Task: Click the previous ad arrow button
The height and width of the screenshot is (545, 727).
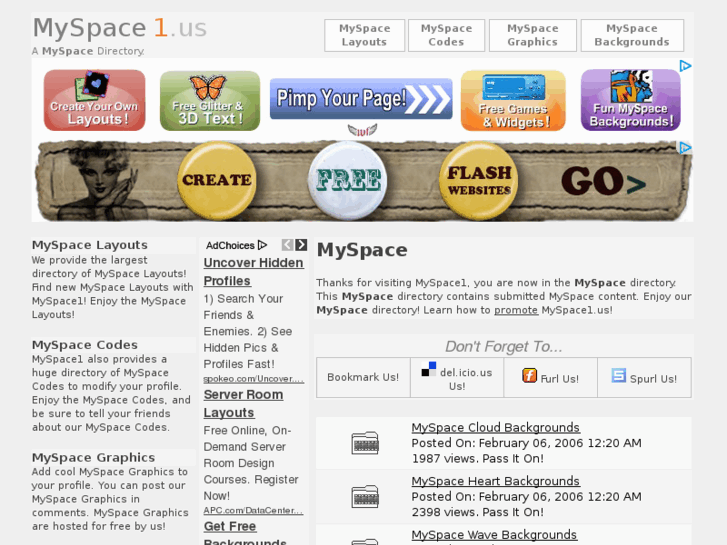Action: point(287,245)
